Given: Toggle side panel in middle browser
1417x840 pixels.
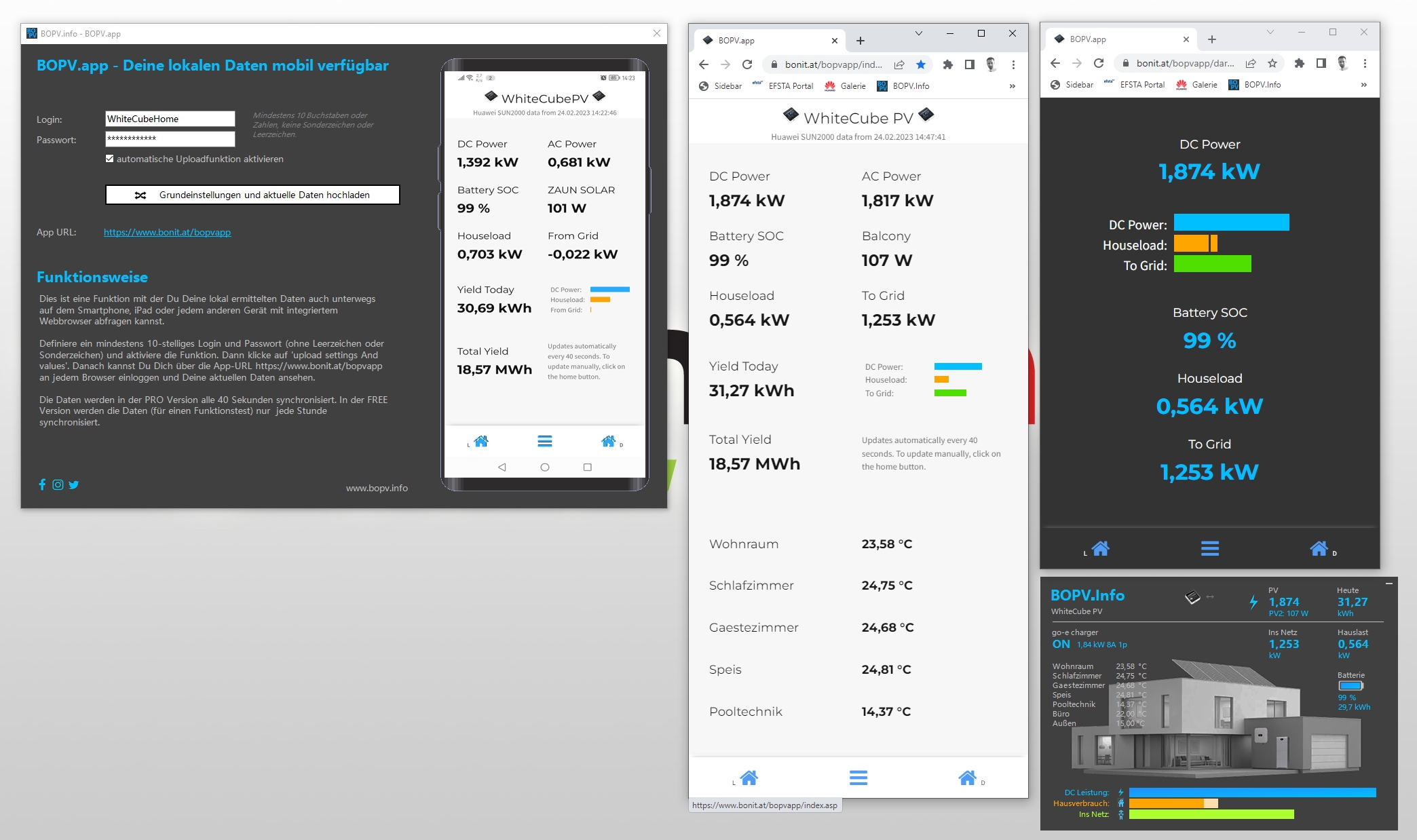Looking at the screenshot, I should coord(969,64).
